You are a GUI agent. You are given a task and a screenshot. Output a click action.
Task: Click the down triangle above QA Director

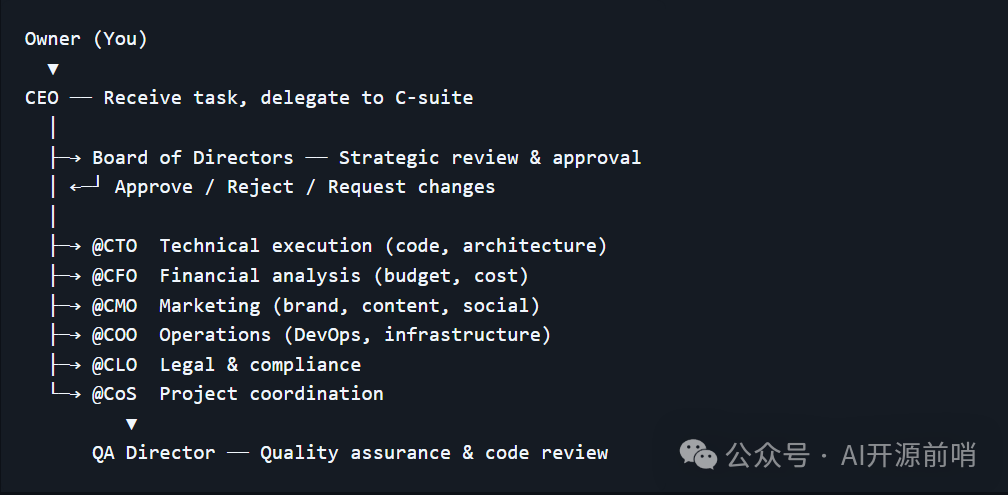[x=132, y=424]
